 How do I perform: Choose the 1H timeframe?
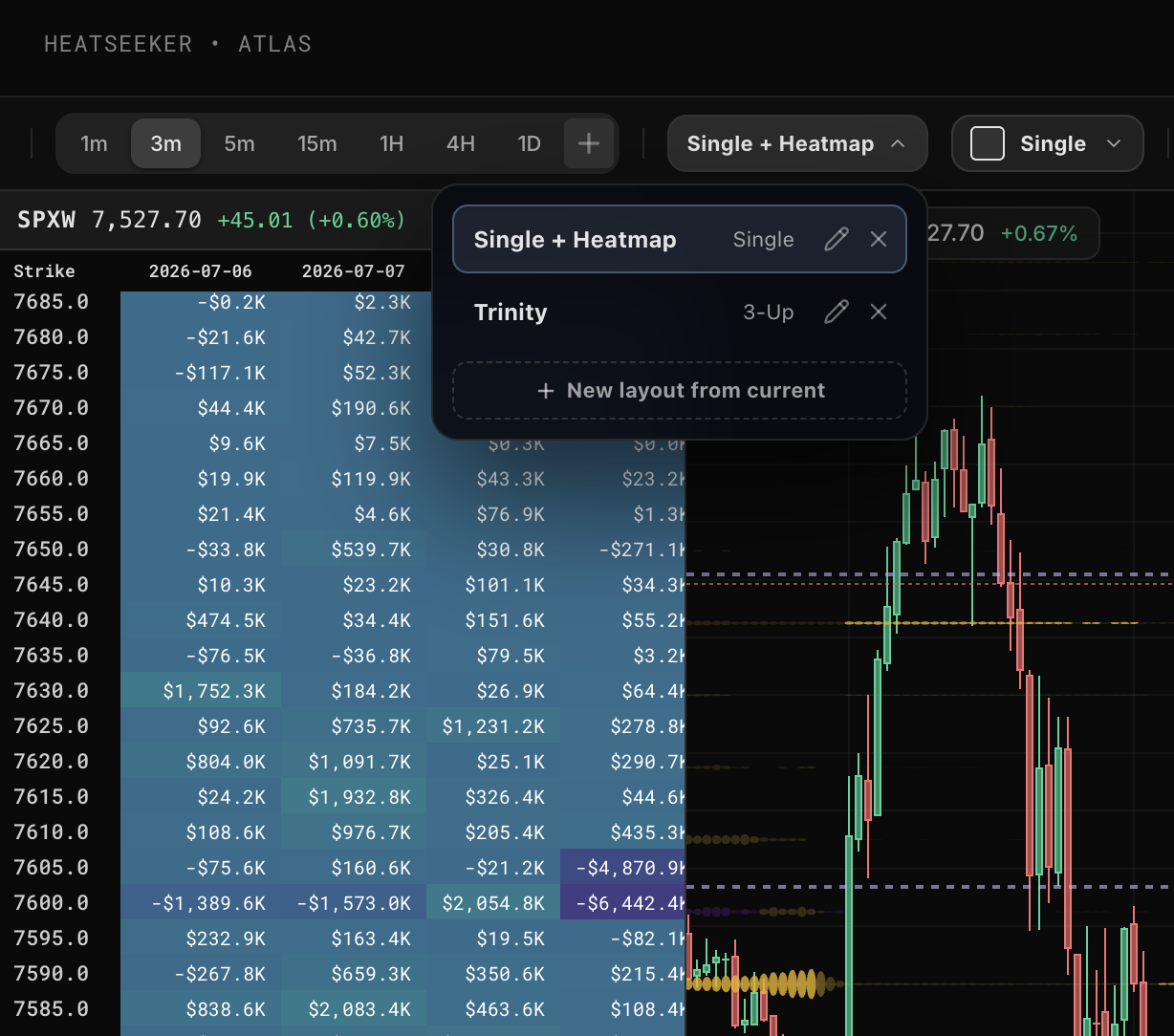(x=391, y=143)
